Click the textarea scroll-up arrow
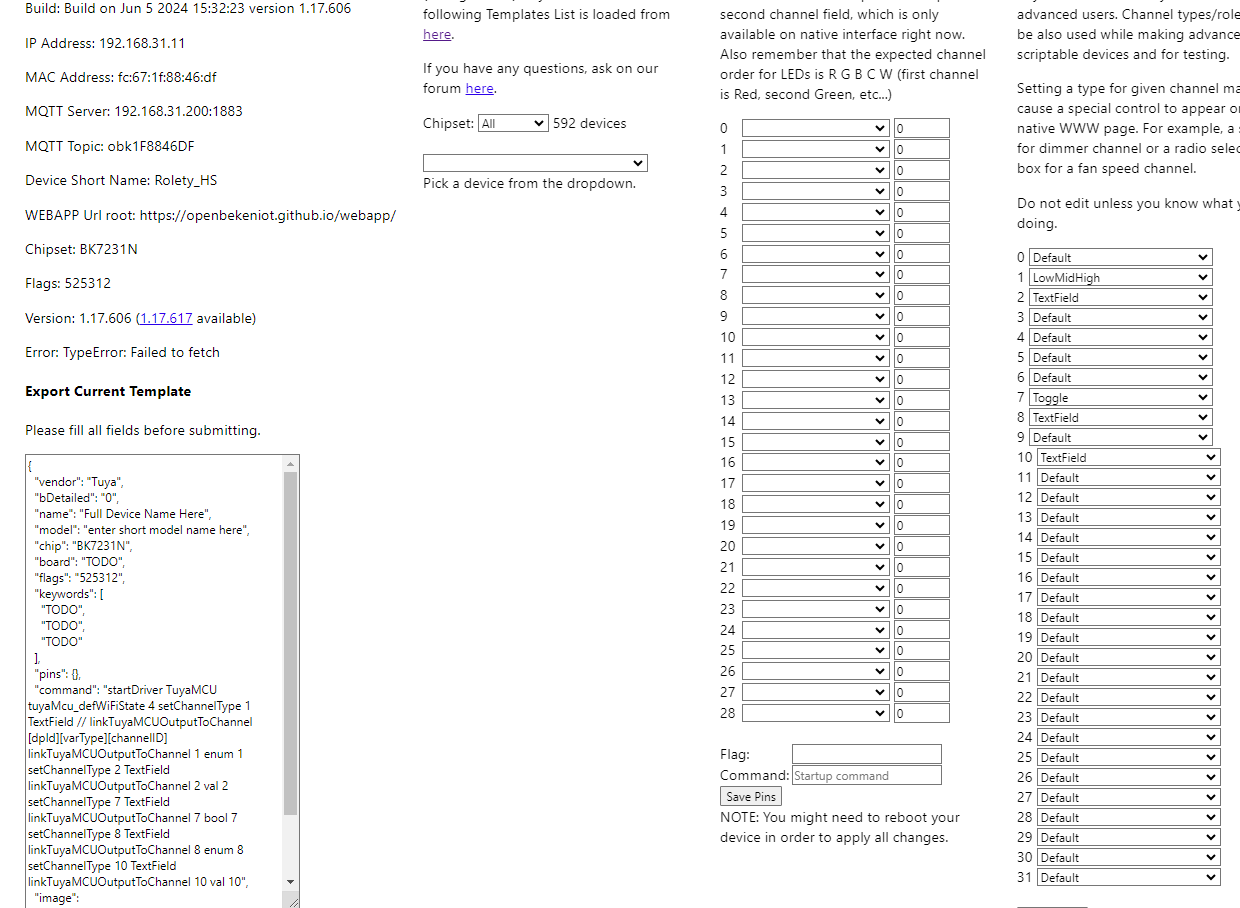 point(291,464)
